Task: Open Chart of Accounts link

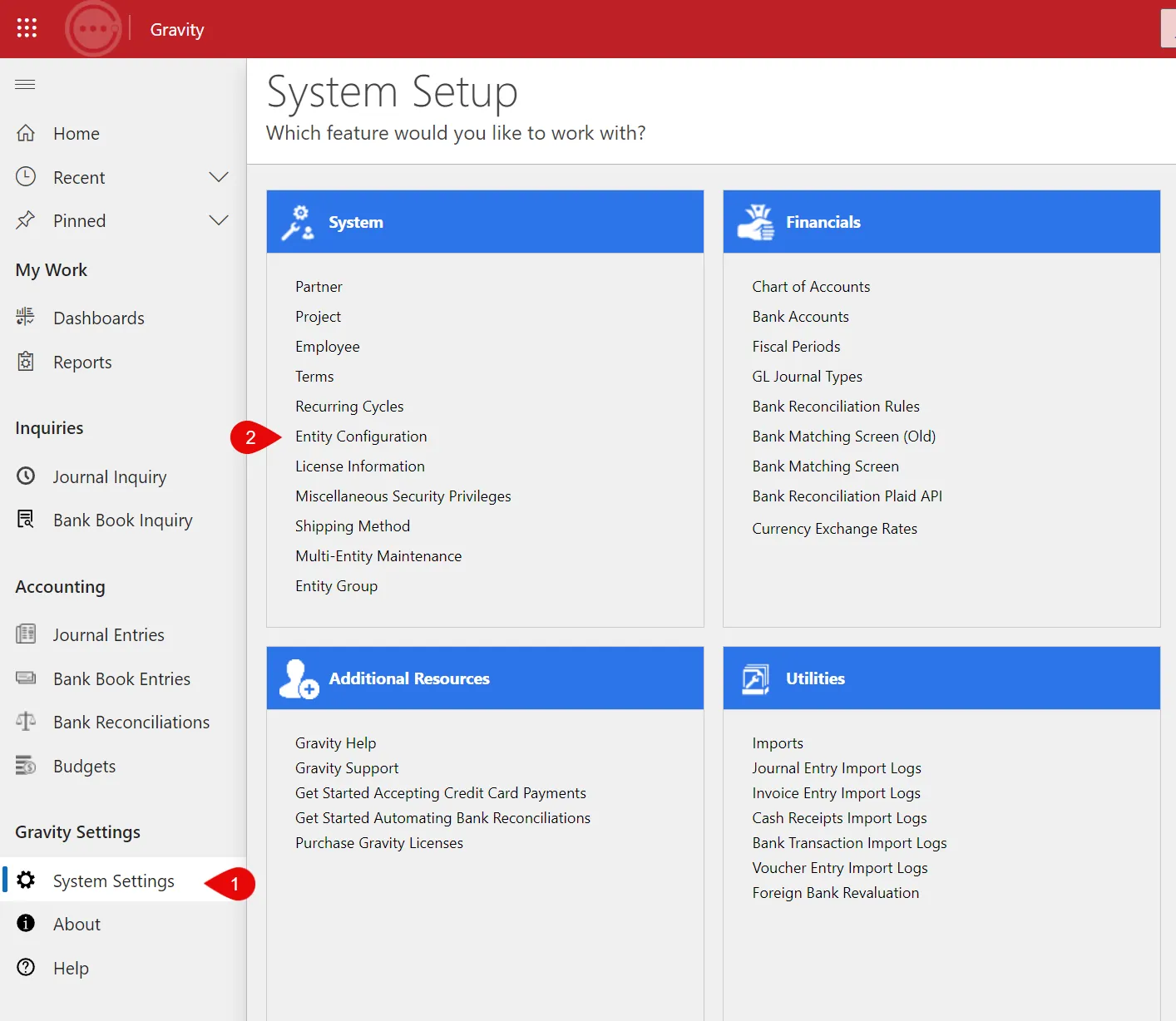Action: coord(811,287)
